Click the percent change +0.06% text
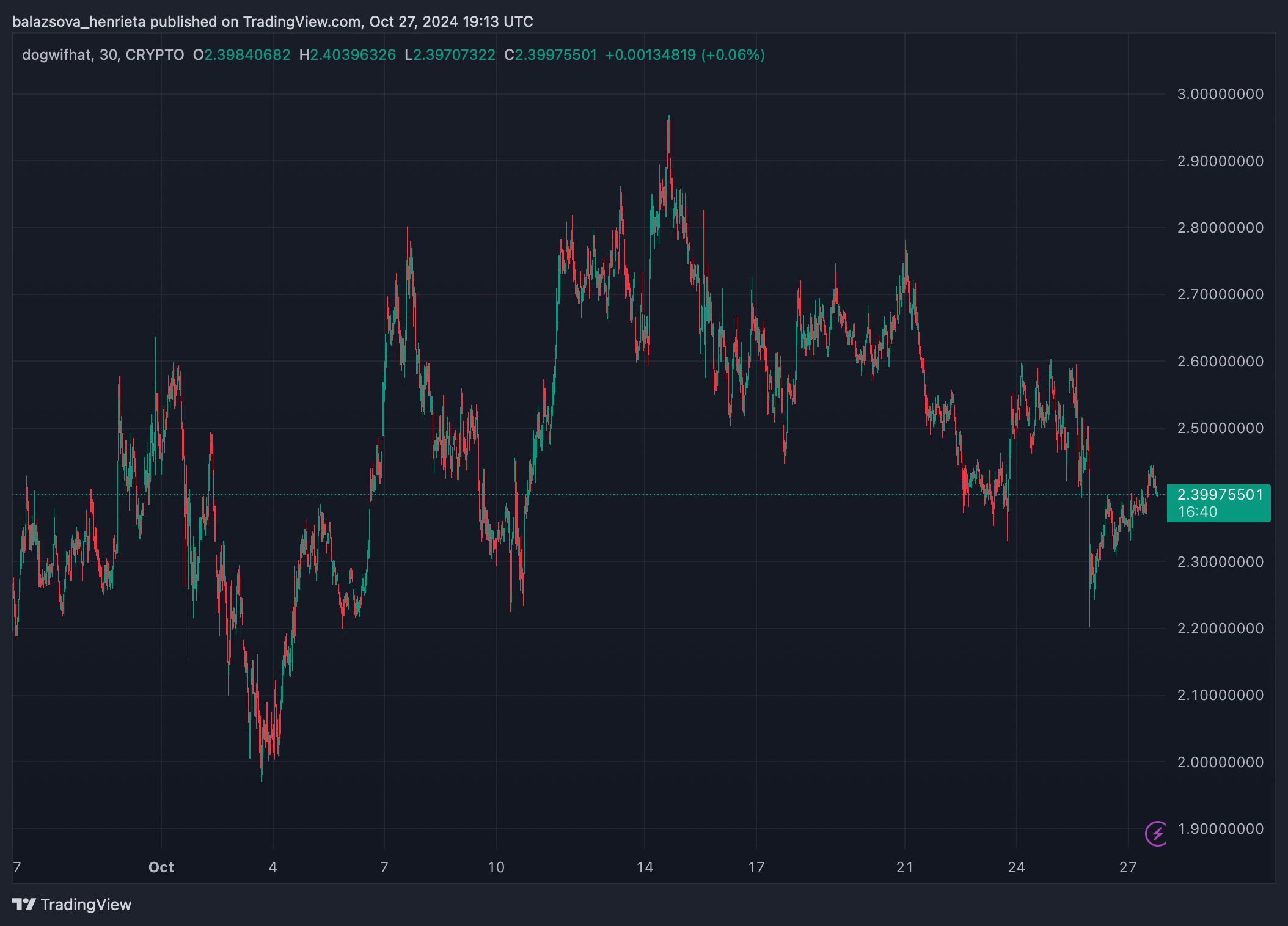1288x926 pixels. (x=733, y=55)
